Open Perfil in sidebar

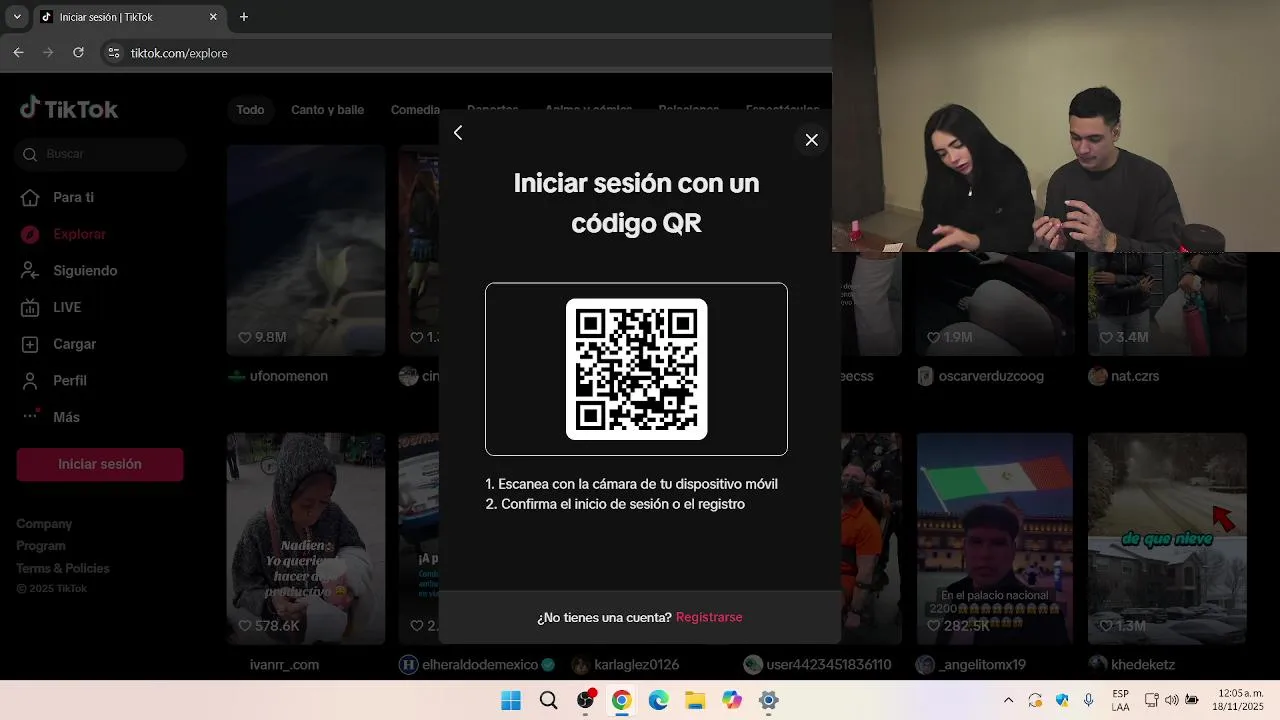(55, 381)
